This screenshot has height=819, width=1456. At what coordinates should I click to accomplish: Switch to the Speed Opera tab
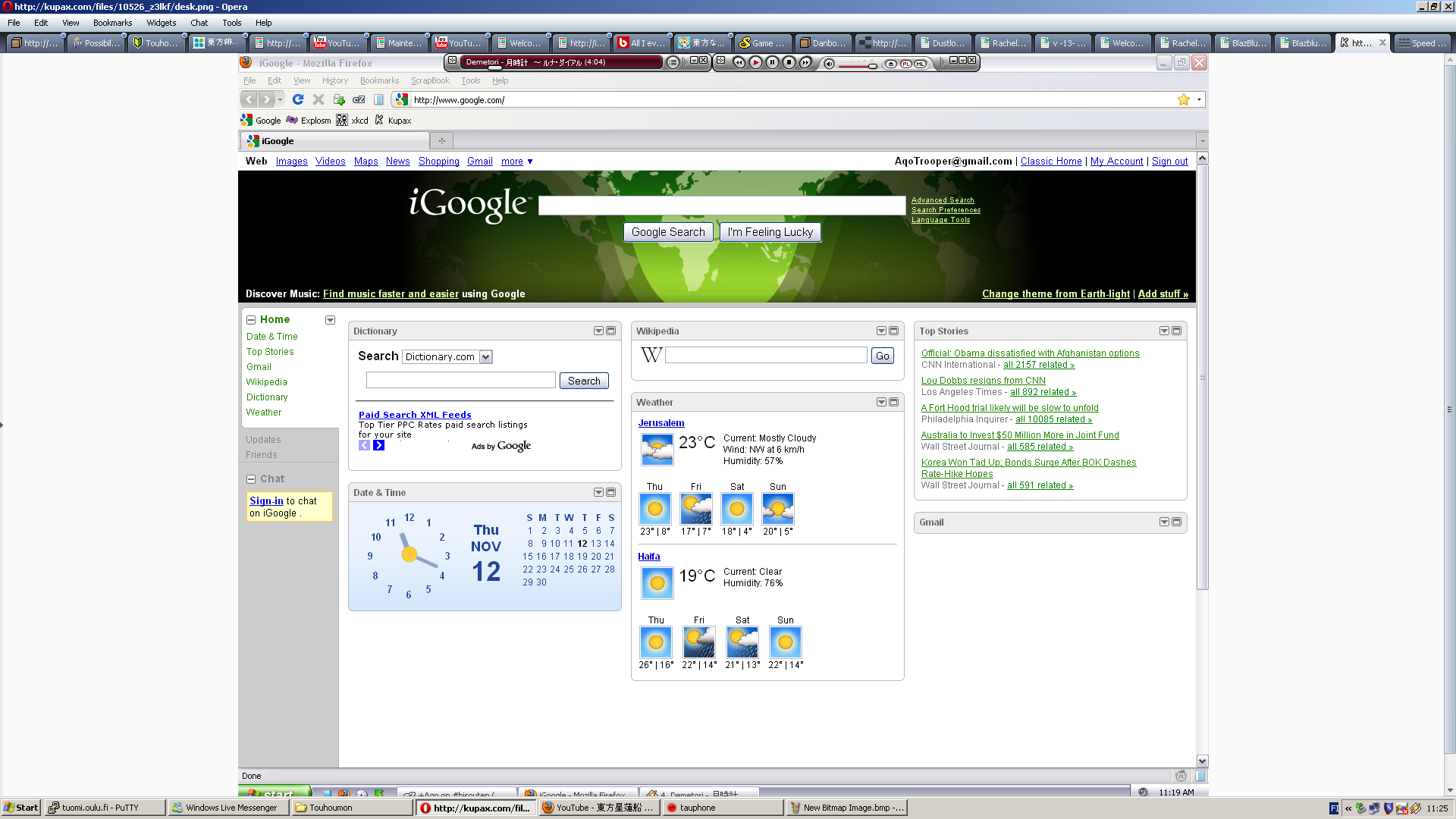pos(1423,43)
